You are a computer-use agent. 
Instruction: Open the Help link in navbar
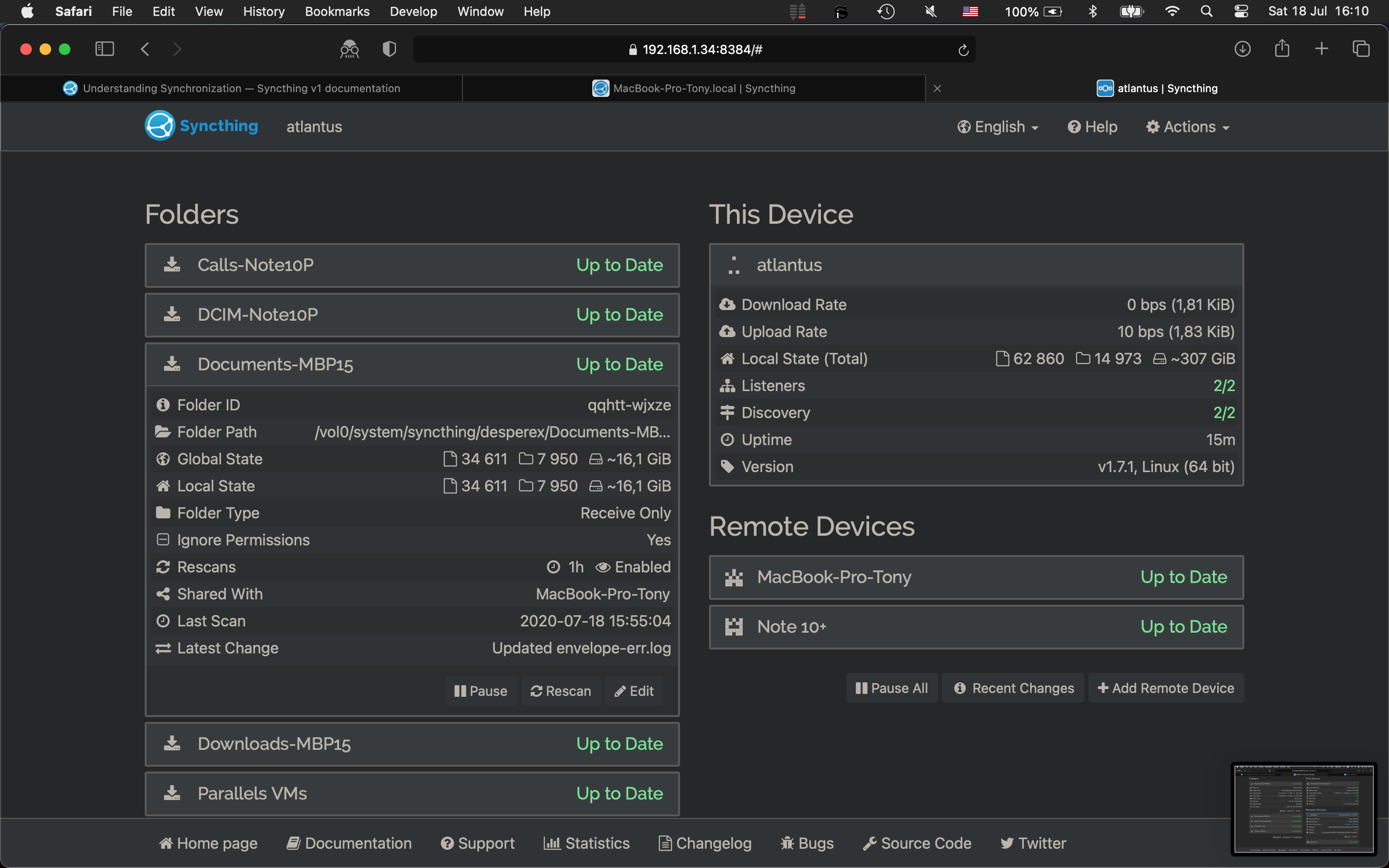[1092, 127]
